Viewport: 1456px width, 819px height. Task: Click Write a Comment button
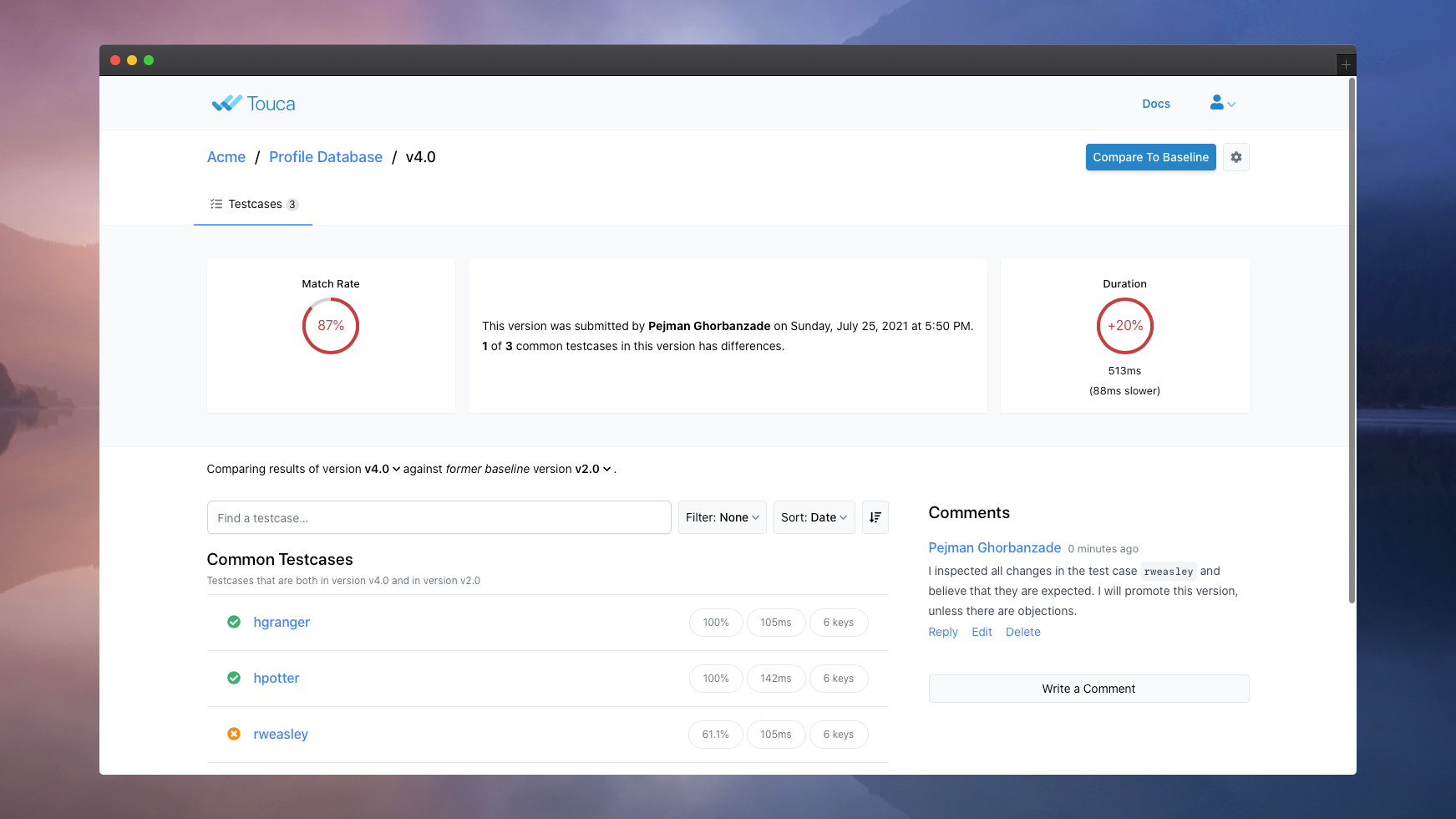pyautogui.click(x=1088, y=689)
